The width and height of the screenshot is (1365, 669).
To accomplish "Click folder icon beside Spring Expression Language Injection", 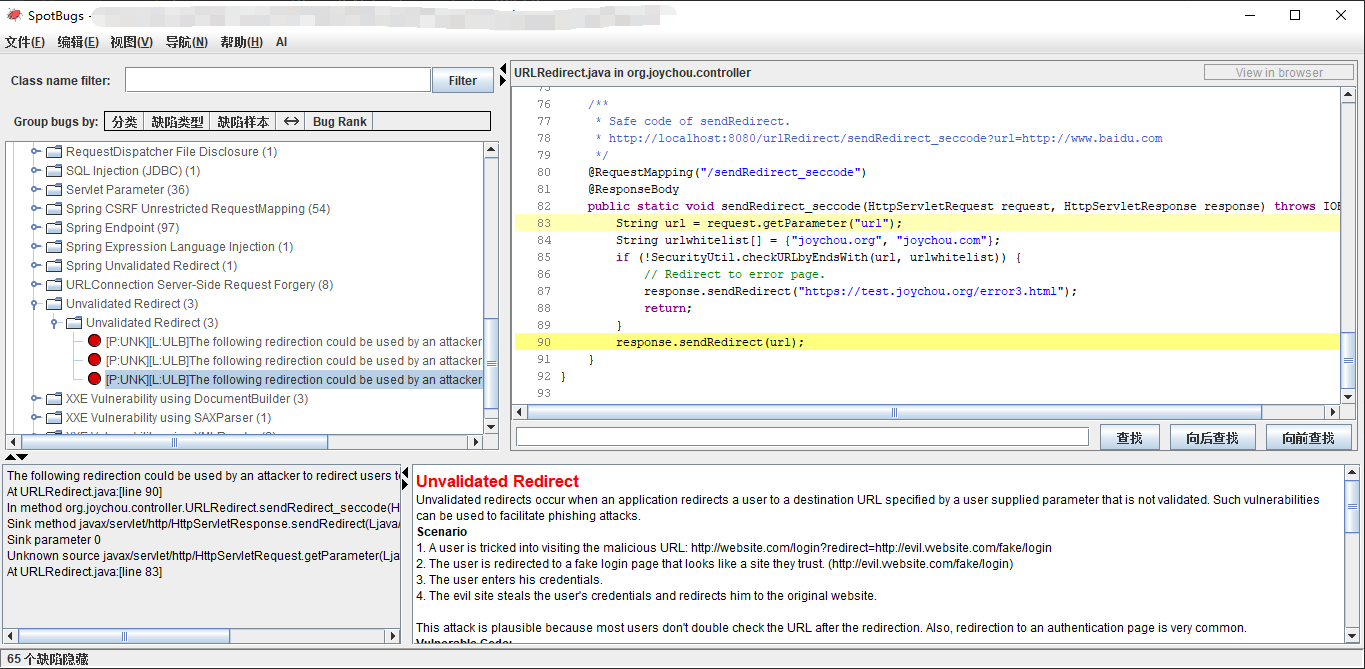I will (54, 247).
